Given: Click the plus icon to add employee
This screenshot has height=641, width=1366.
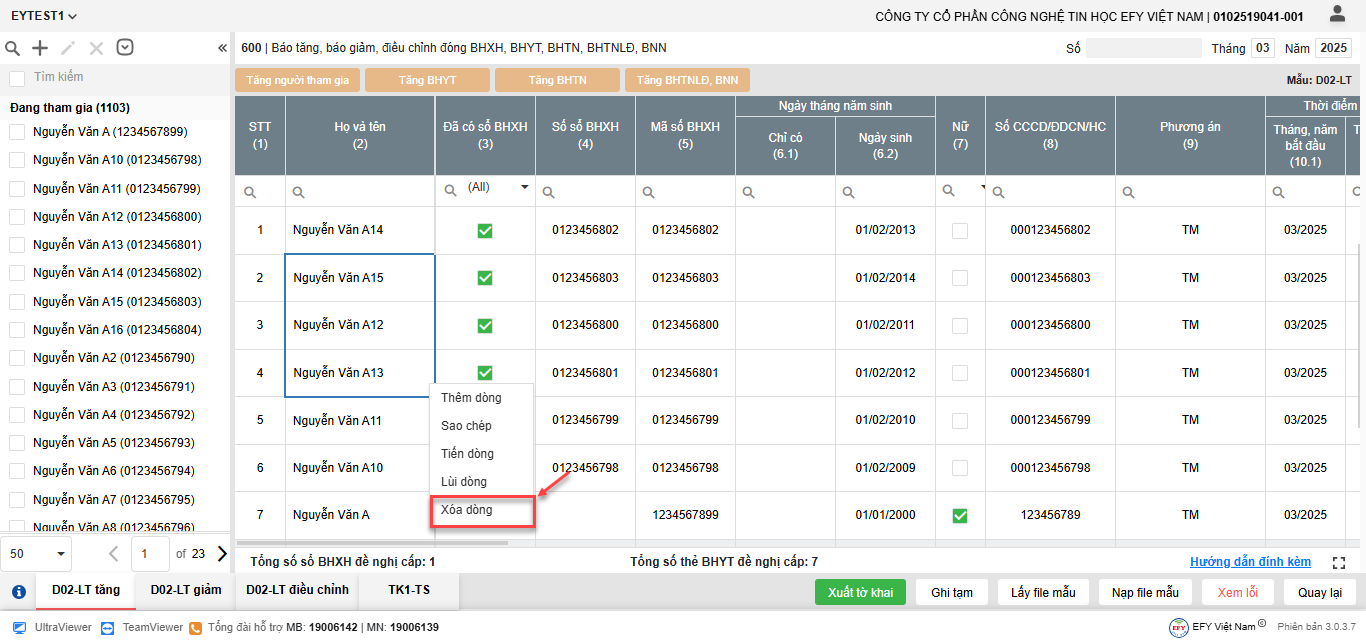Looking at the screenshot, I should point(40,48).
